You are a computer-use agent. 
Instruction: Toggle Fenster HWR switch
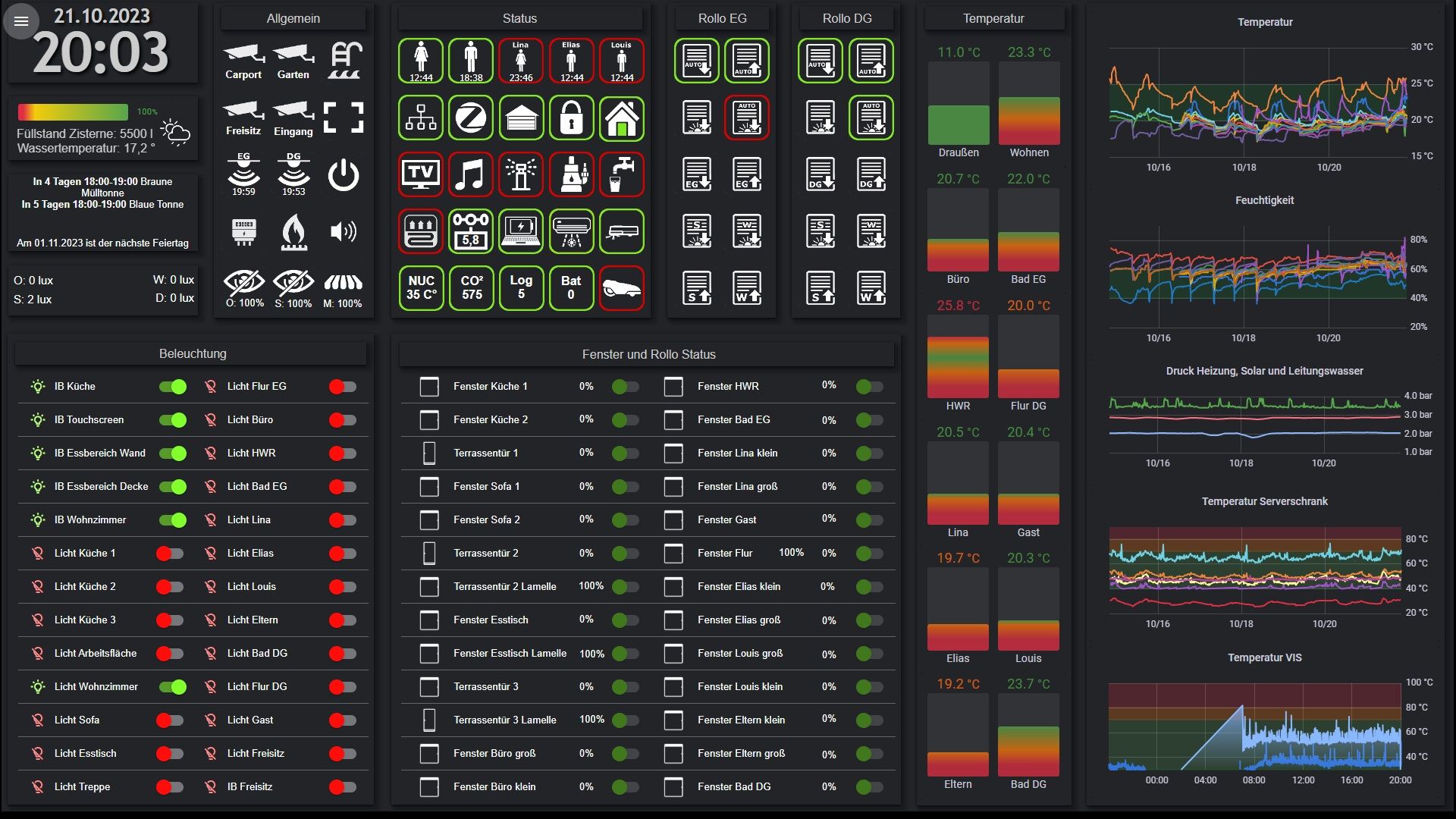click(x=870, y=387)
